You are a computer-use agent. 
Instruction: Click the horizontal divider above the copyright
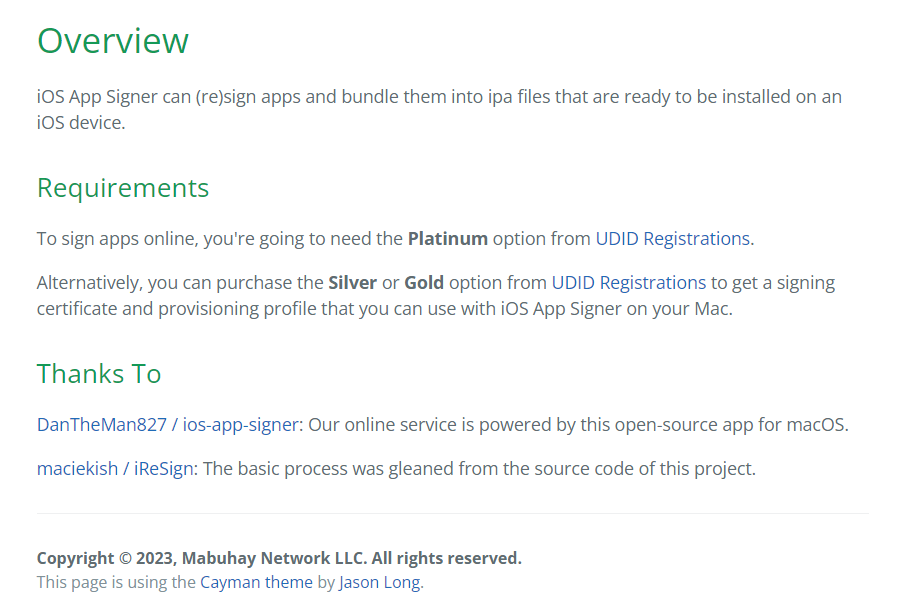pyautogui.click(x=452, y=514)
